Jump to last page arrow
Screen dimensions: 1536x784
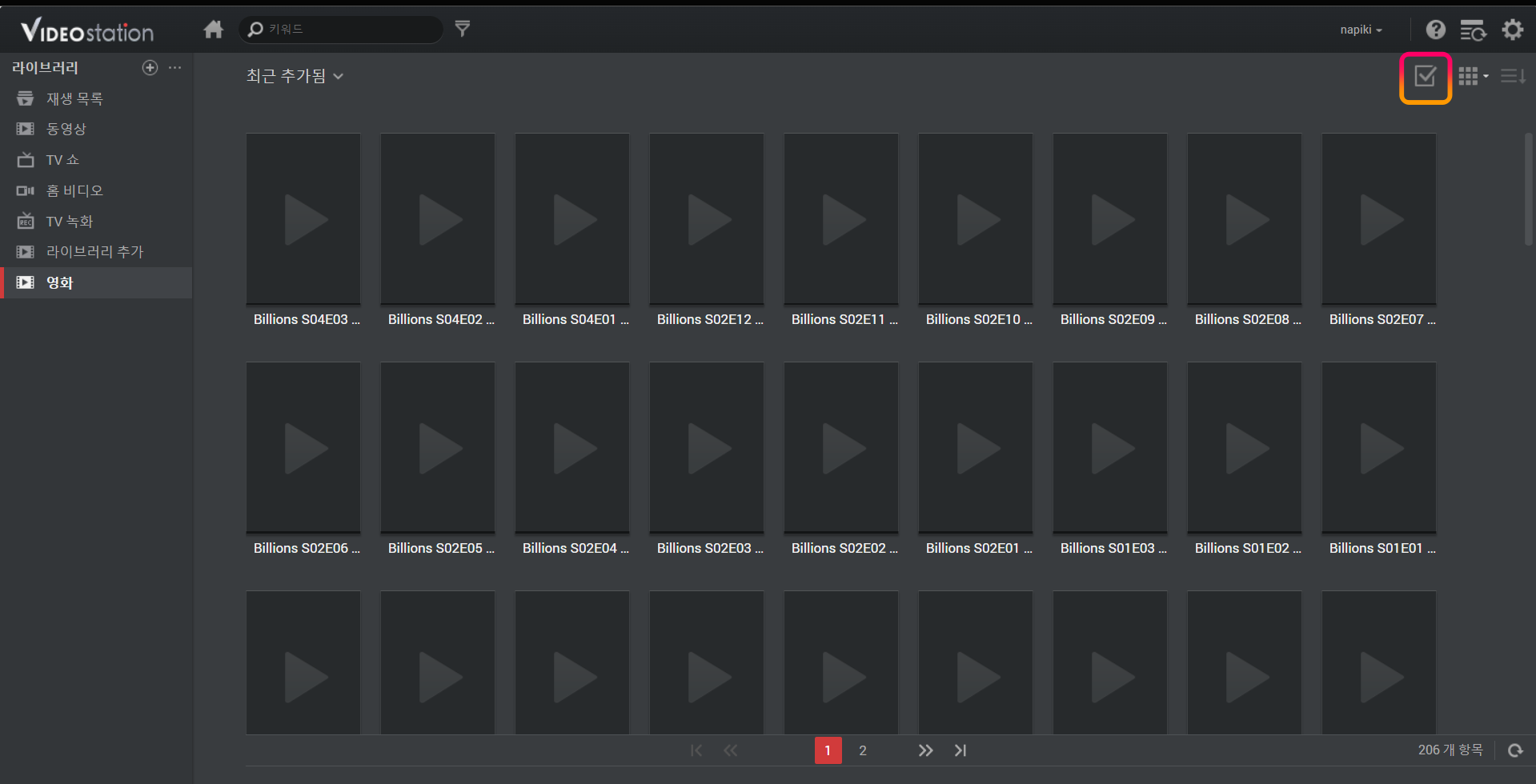click(x=961, y=750)
